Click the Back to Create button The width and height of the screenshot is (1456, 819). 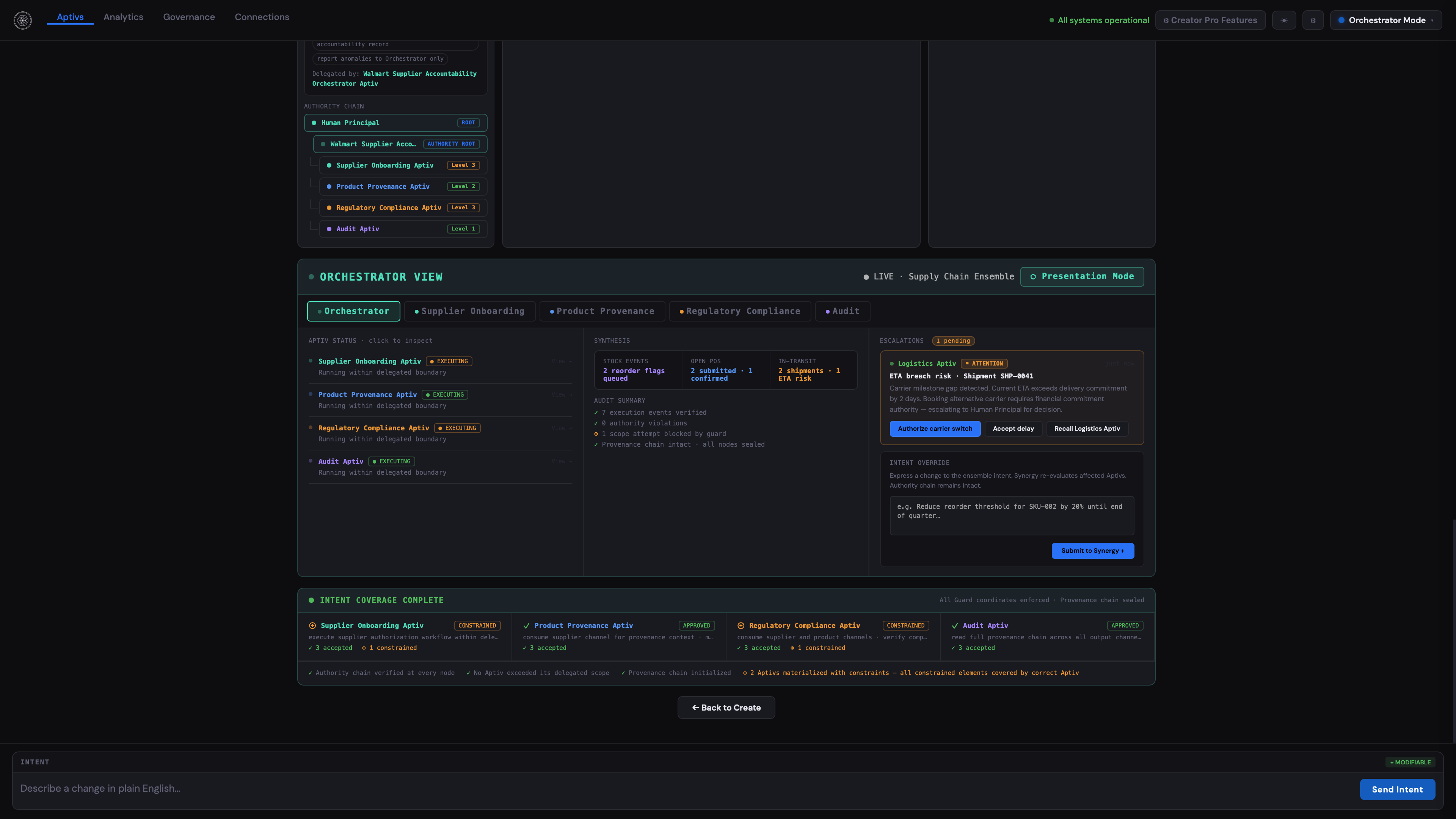coord(726,707)
